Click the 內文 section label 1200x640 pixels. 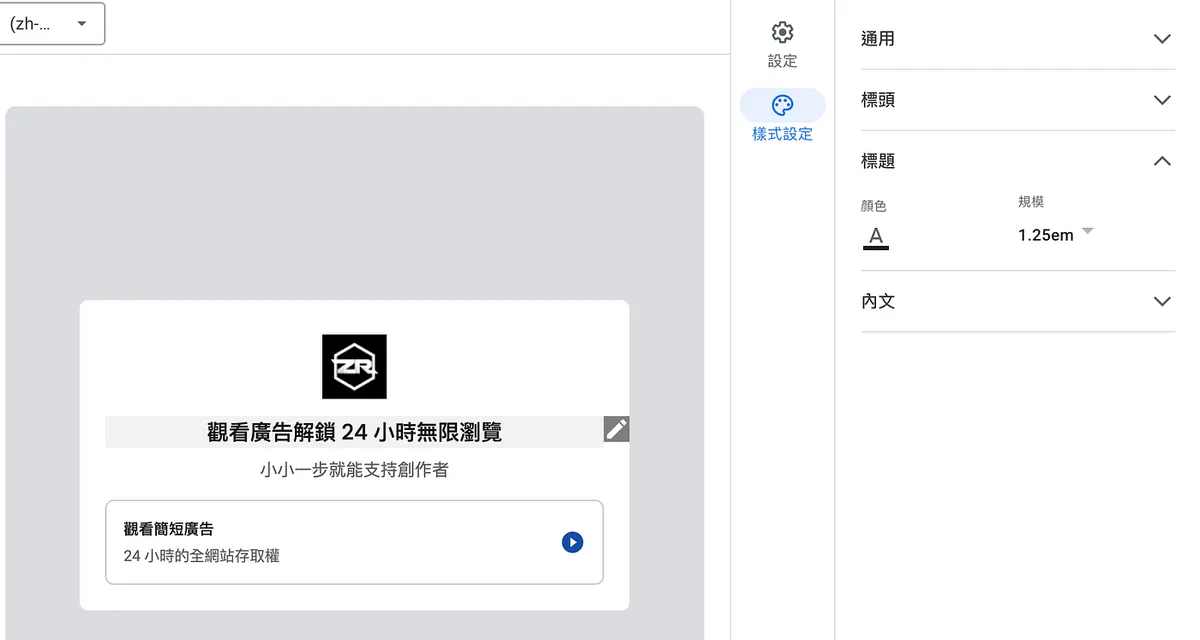point(878,301)
